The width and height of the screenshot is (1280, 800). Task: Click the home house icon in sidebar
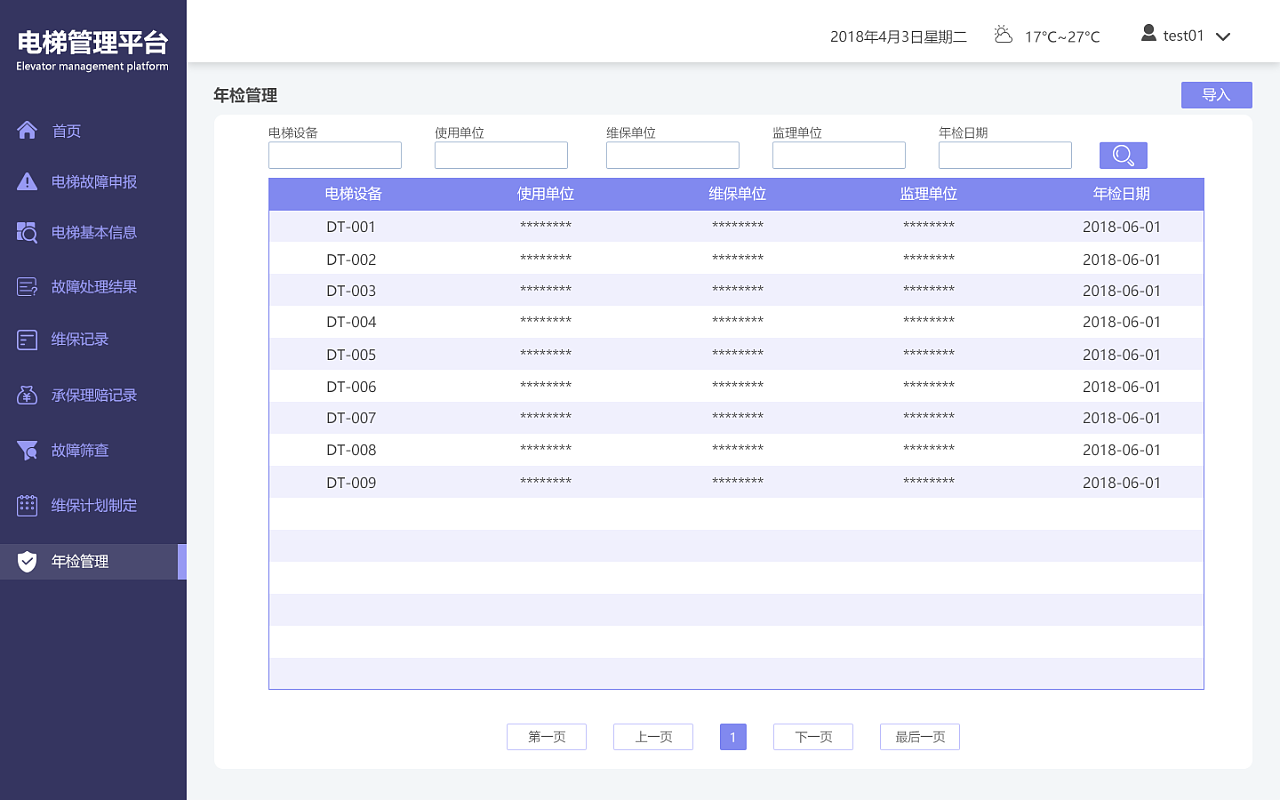[27, 130]
